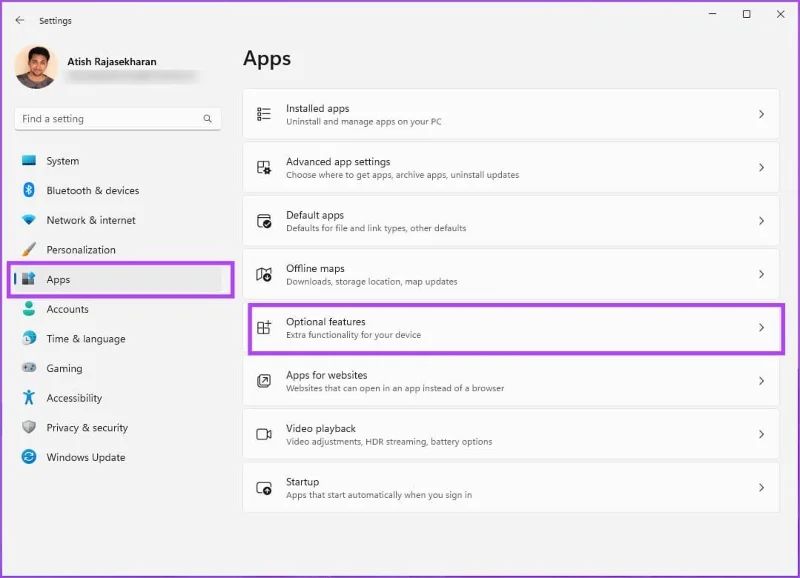800x578 pixels.
Task: Click the Network wifi icon in sidebar
Action: point(29,220)
